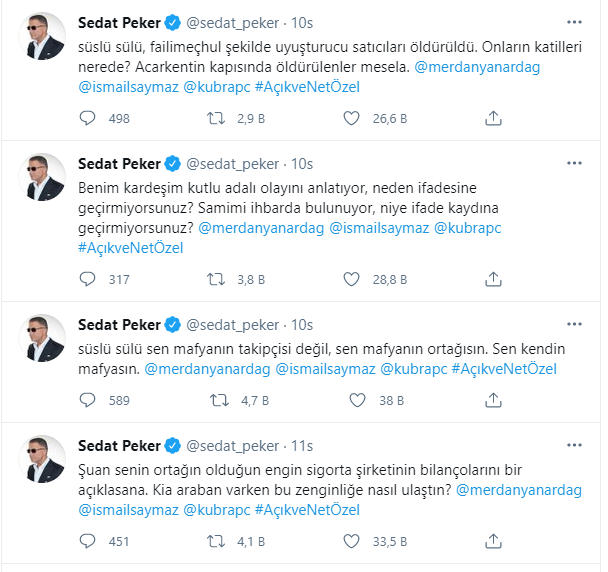Viewport: 608px width, 572px height.
Task: Open #AçıkveNetÖzel hashtag in the last tweet
Action: coord(307,510)
